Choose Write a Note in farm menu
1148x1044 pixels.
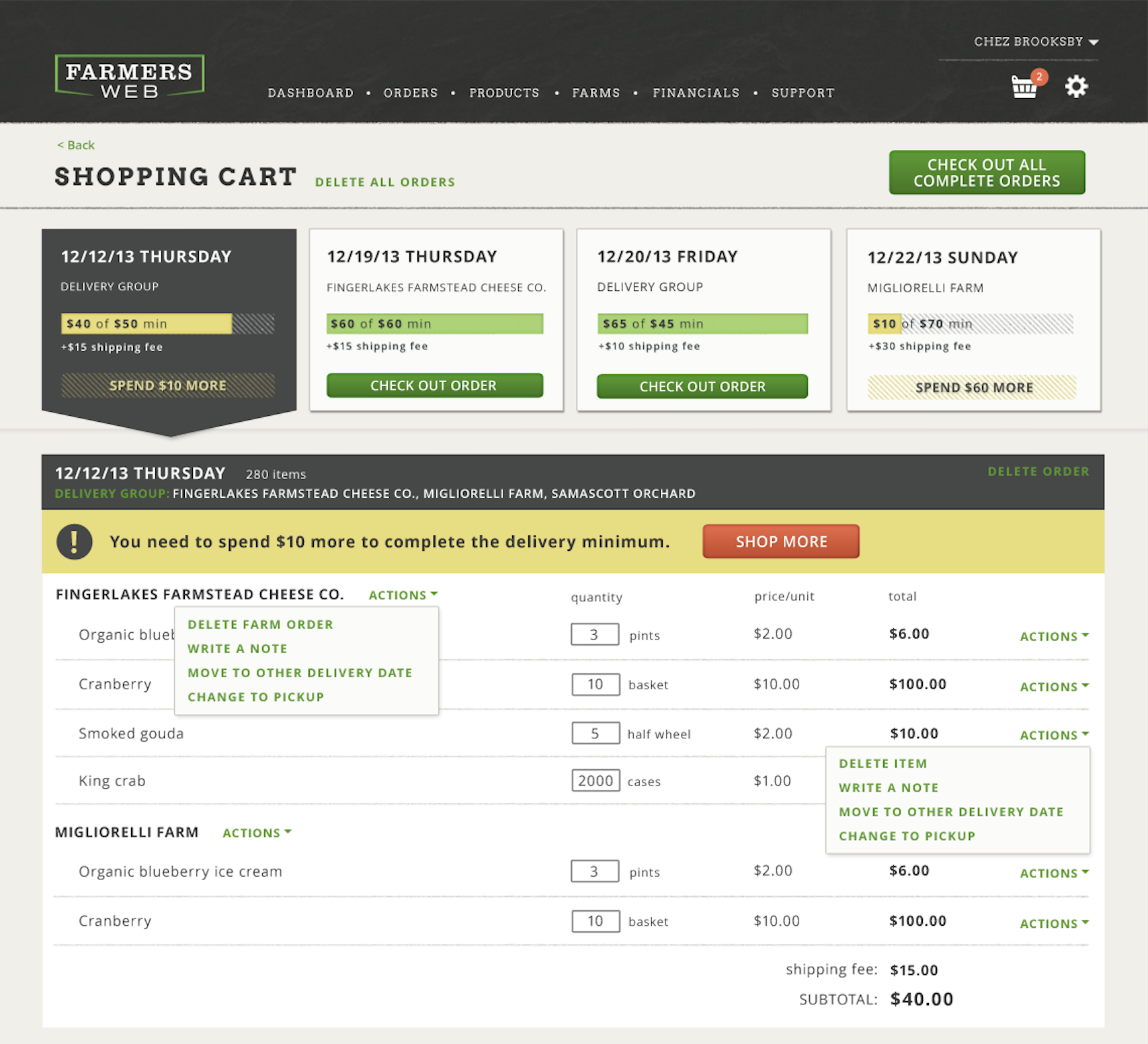pos(238,648)
